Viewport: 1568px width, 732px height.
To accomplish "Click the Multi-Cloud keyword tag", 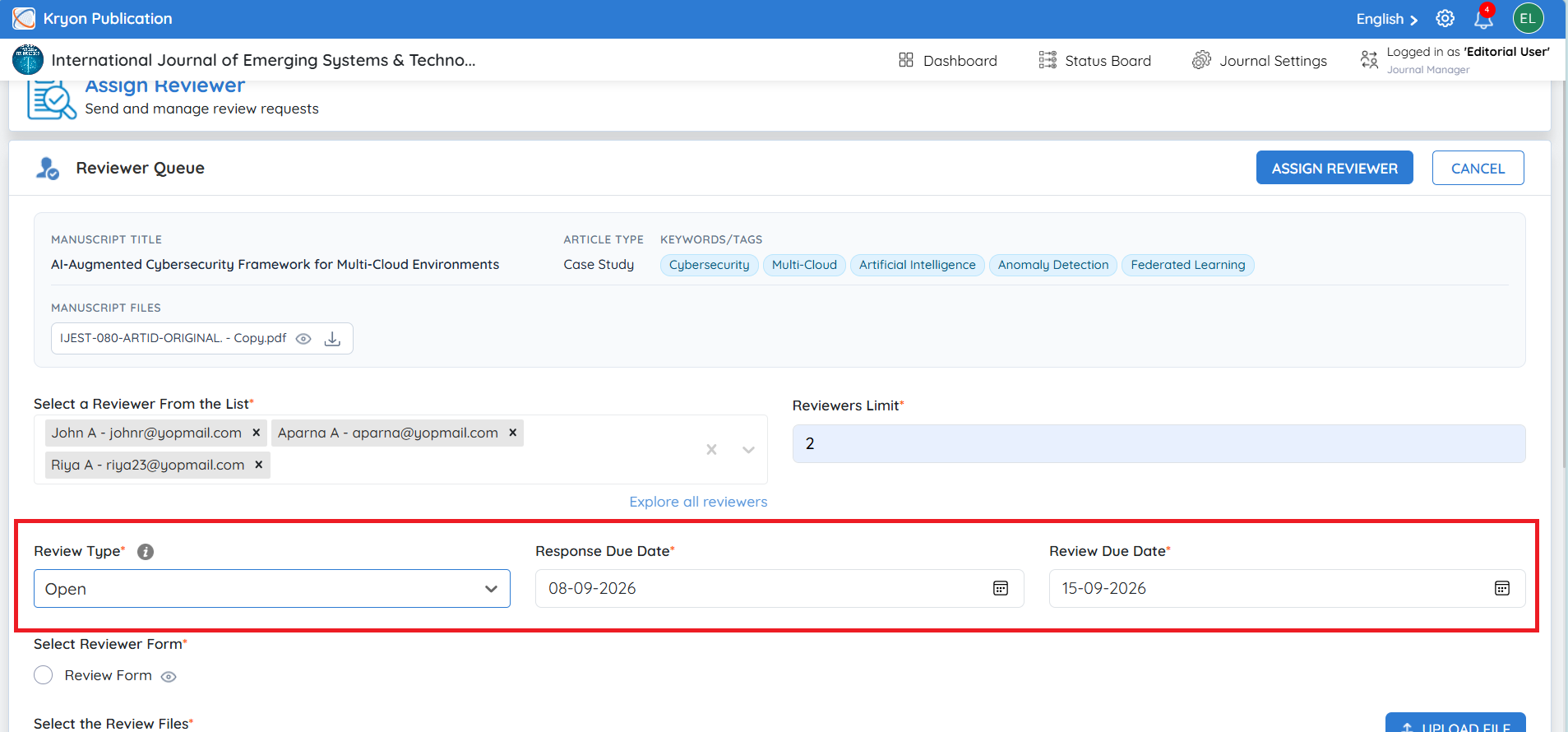I will point(804,265).
